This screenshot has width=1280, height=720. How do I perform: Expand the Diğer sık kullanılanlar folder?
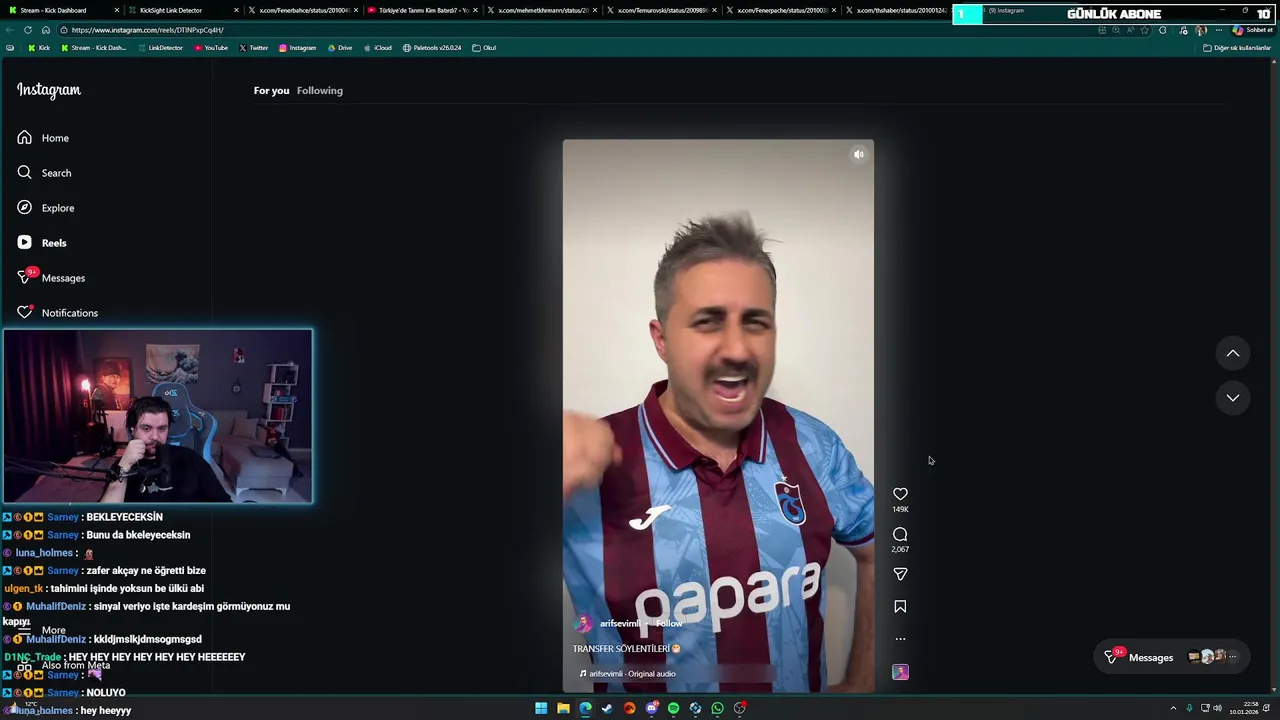(1237, 48)
